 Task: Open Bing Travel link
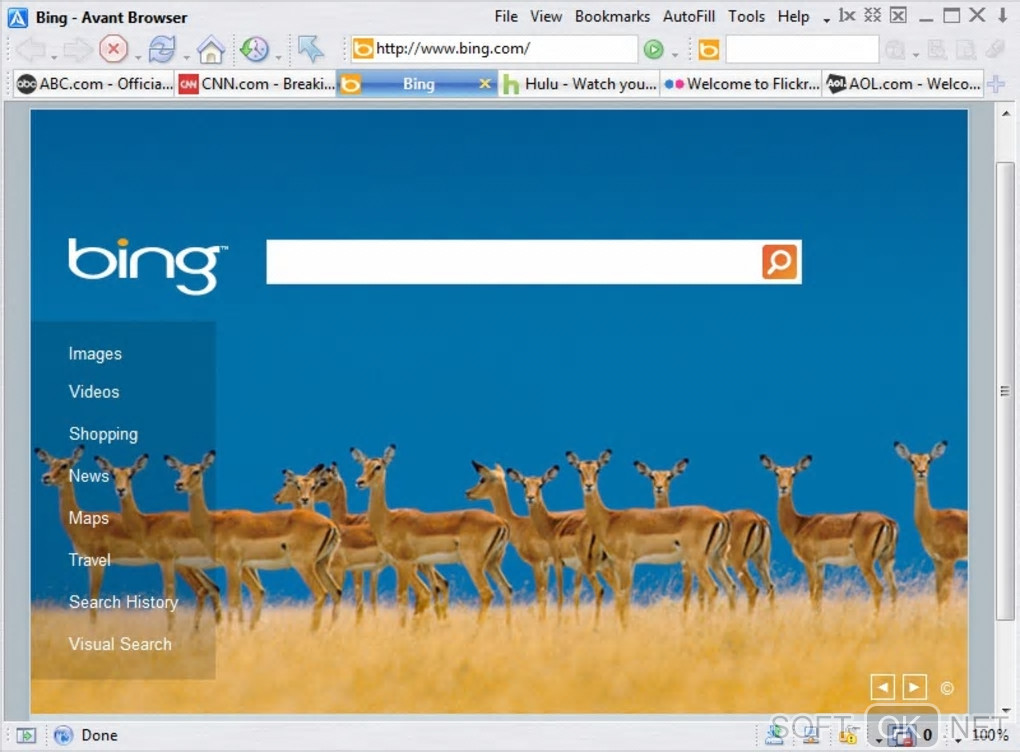[x=90, y=560]
